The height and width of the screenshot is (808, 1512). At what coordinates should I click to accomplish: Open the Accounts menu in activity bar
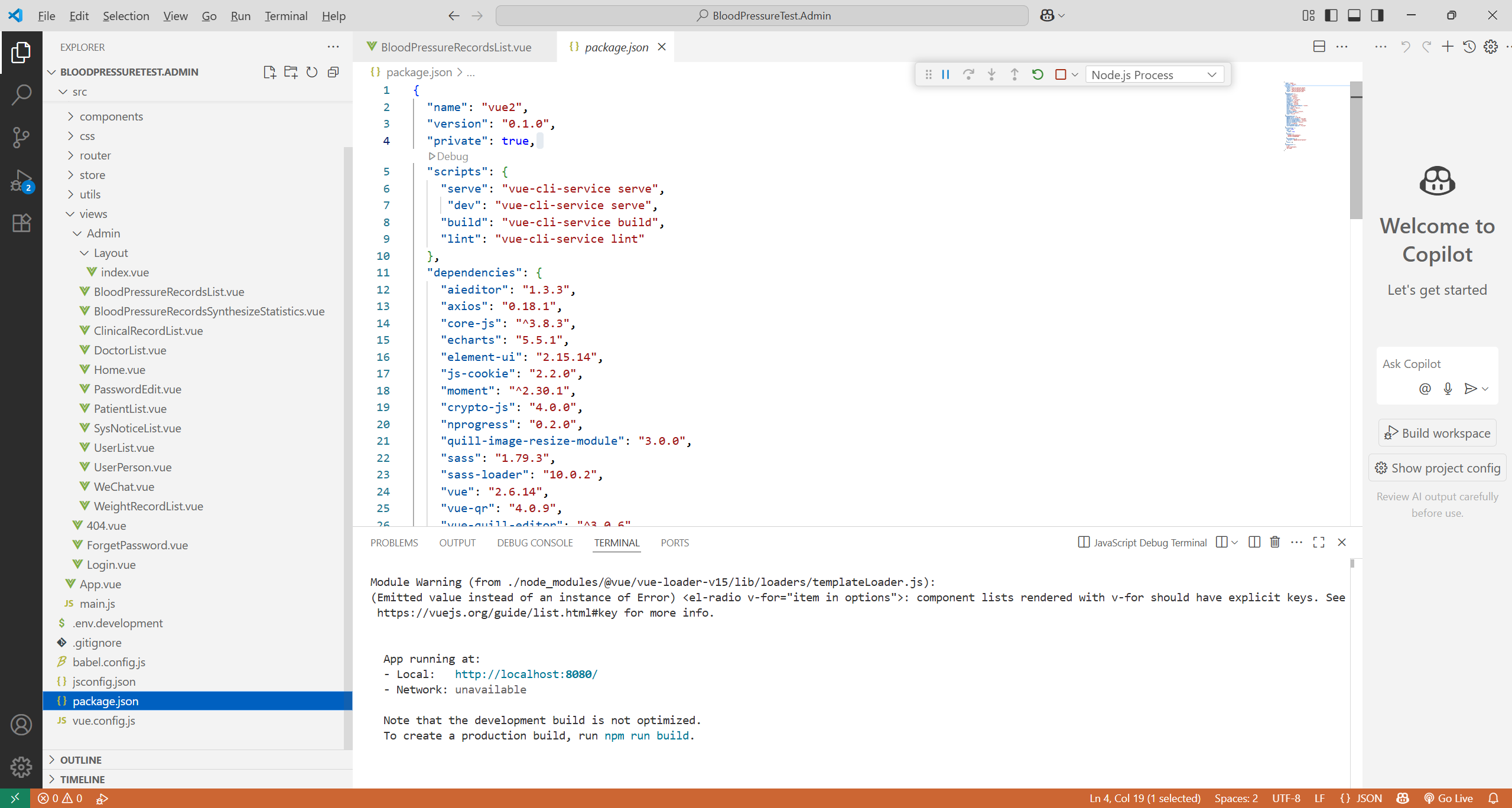click(21, 725)
